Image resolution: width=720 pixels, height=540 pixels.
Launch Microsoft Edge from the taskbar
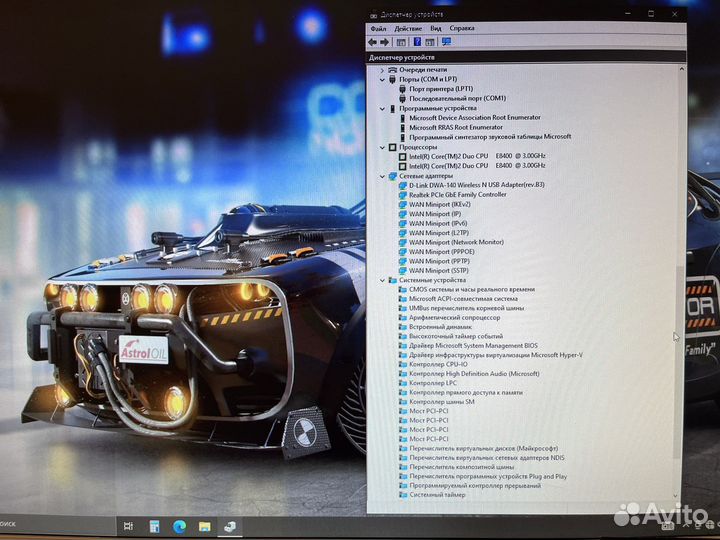tap(179, 526)
